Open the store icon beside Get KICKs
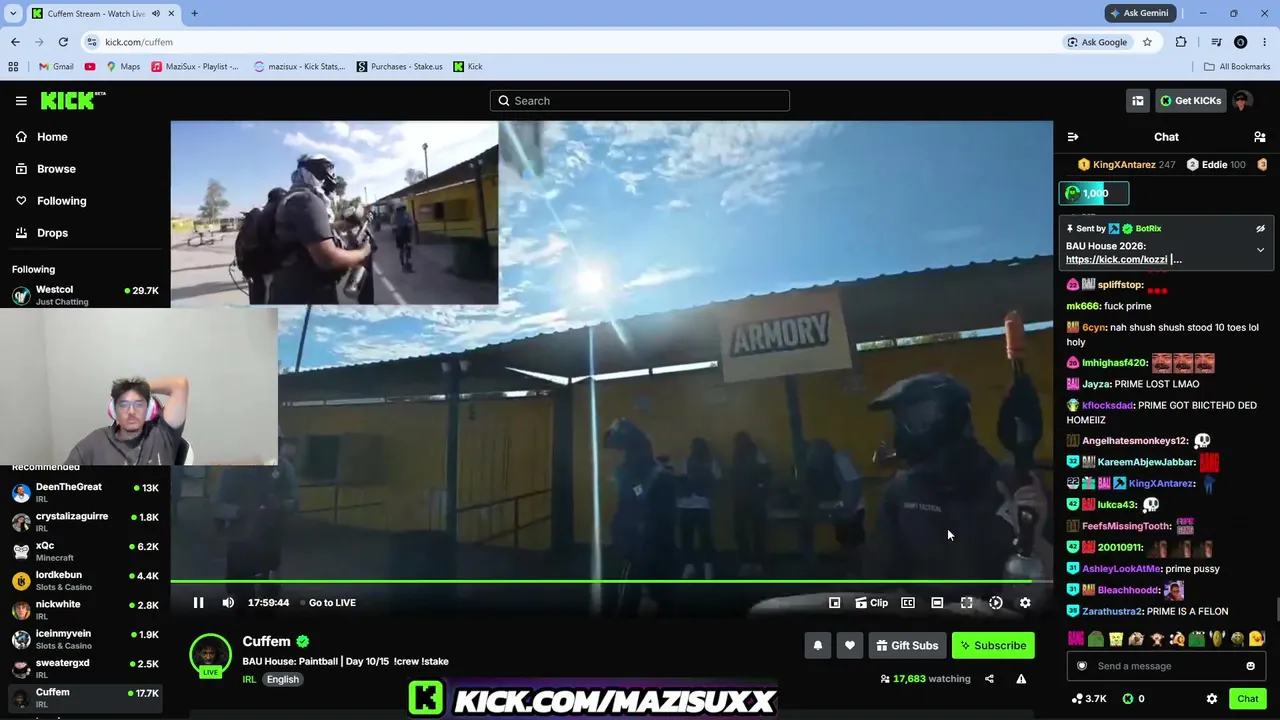Screen dimensions: 1280x720 pyautogui.click(x=1138, y=101)
